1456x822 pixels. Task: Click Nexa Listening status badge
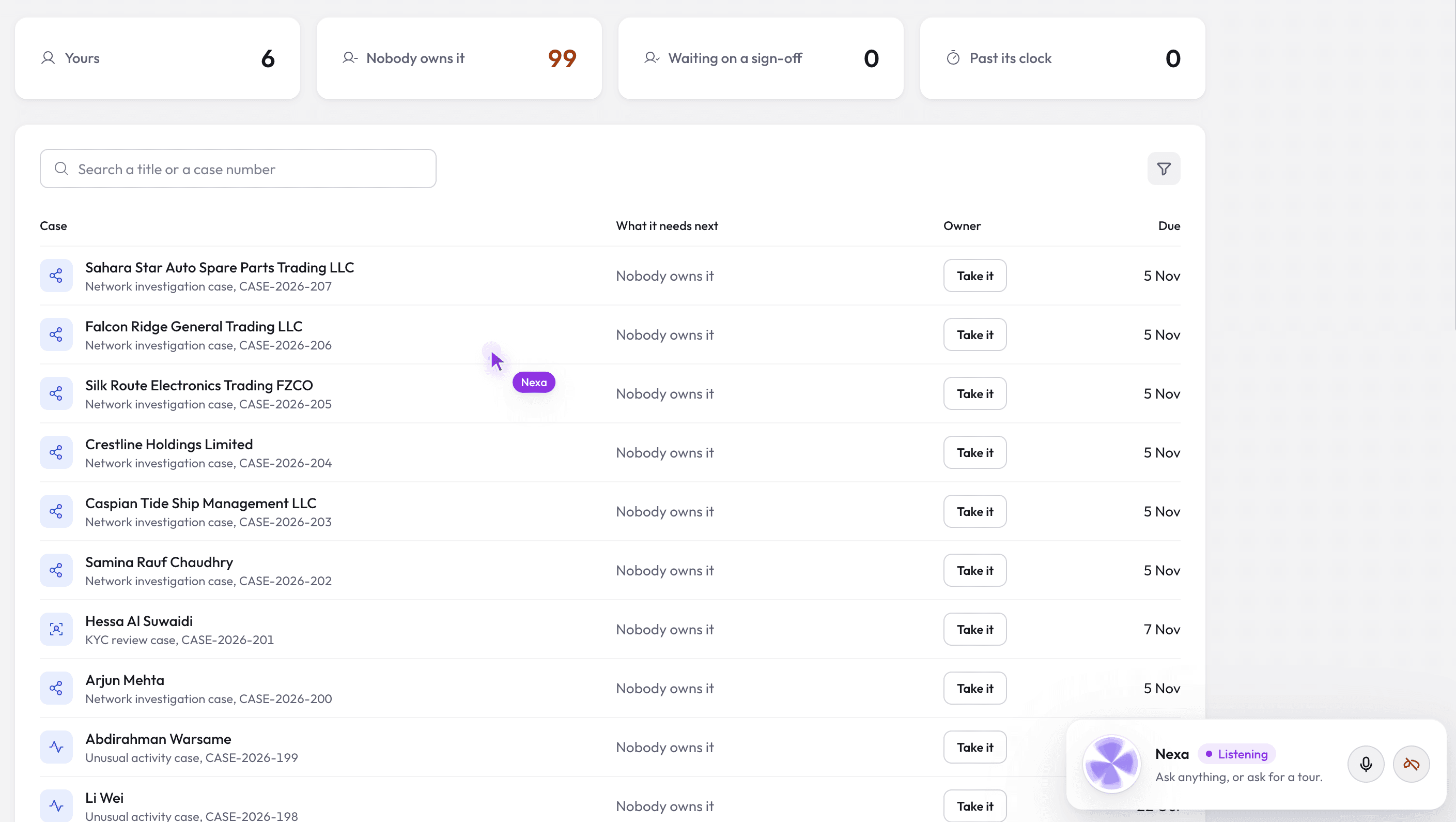pyautogui.click(x=1236, y=754)
